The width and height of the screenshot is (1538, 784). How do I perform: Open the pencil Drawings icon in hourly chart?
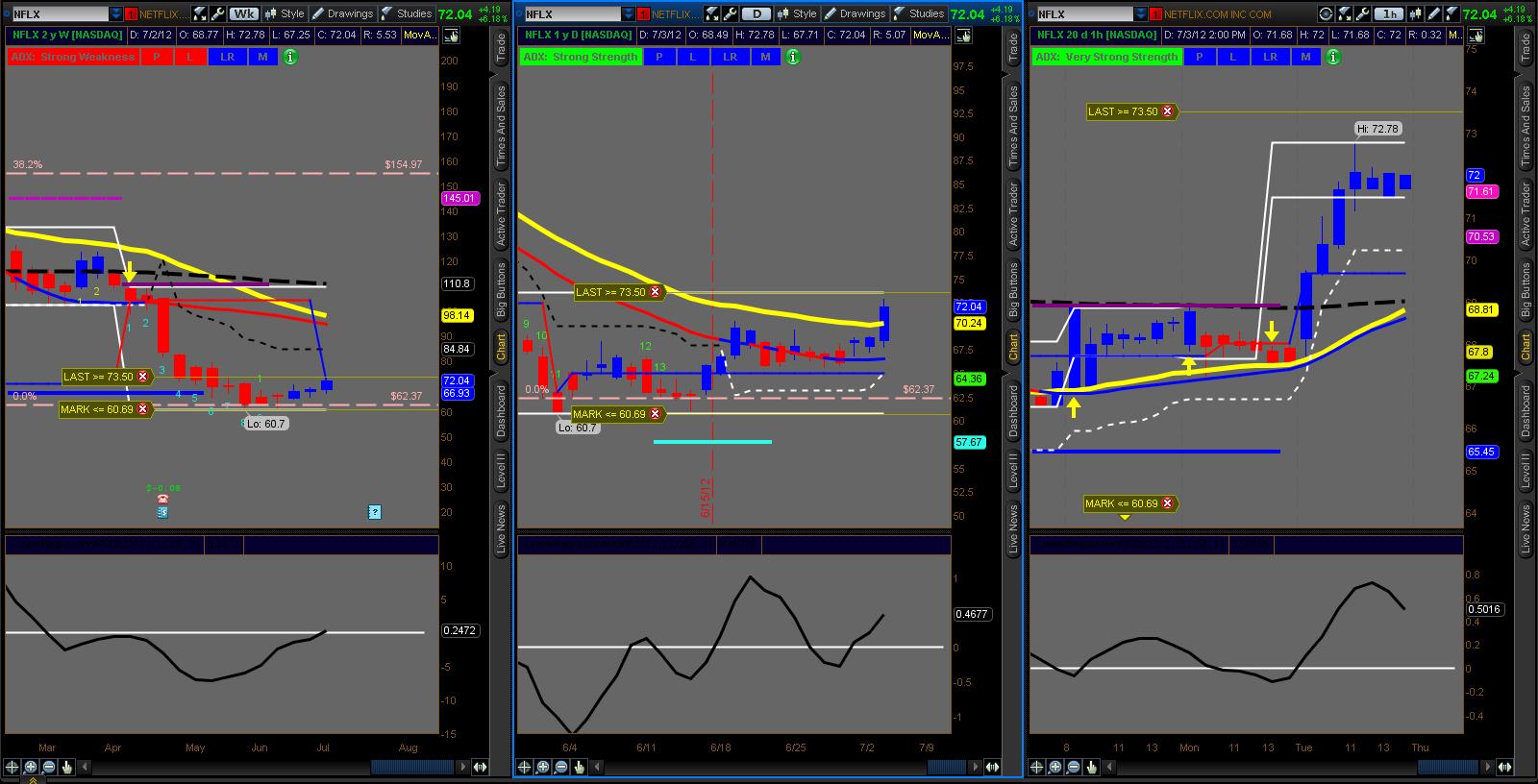(1433, 13)
